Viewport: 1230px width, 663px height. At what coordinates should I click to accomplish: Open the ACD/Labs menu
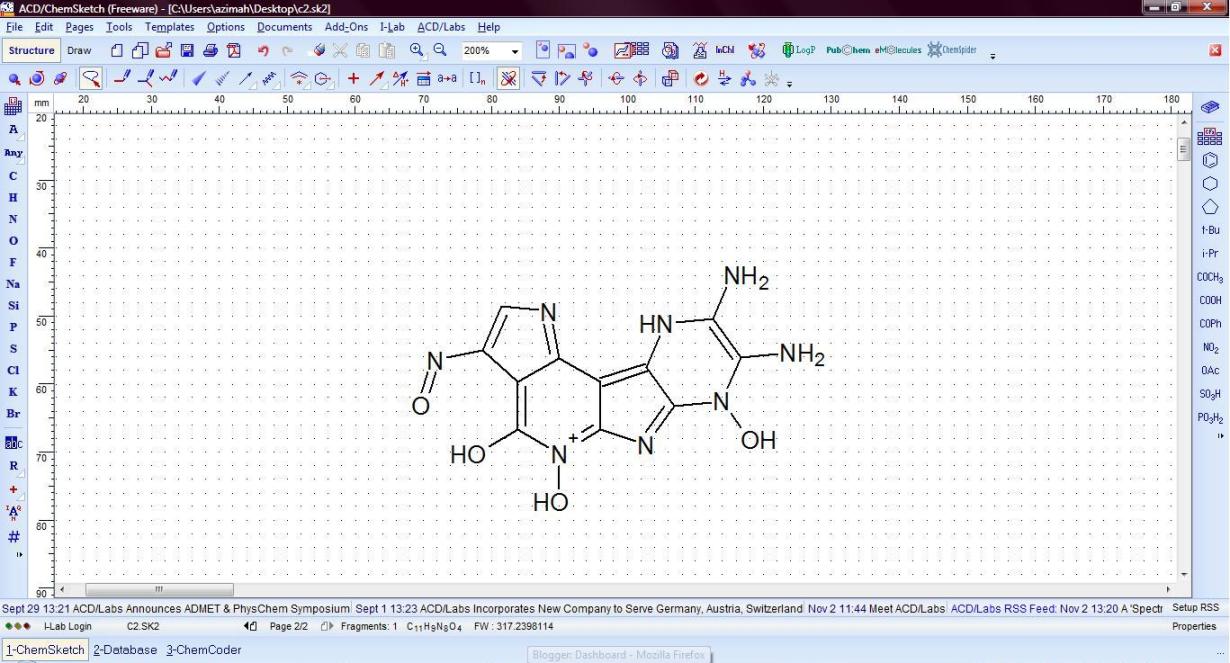pyautogui.click(x=441, y=27)
